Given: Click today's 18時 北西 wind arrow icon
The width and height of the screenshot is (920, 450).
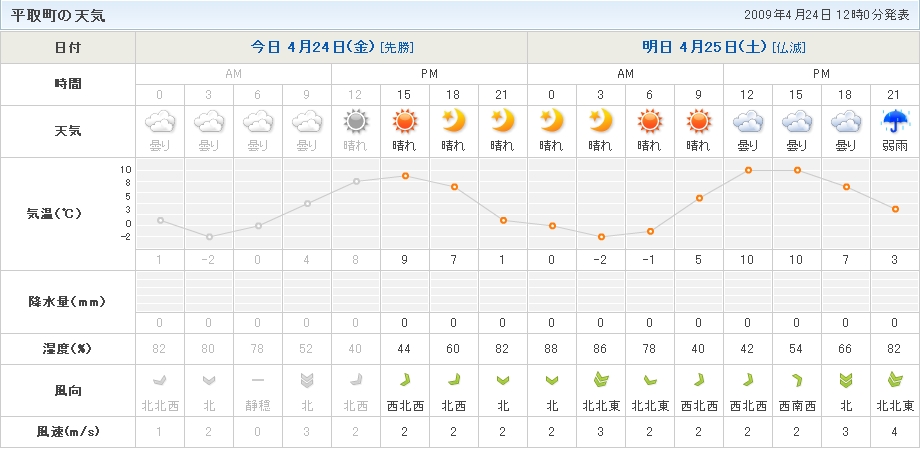Looking at the screenshot, I should [x=454, y=380].
